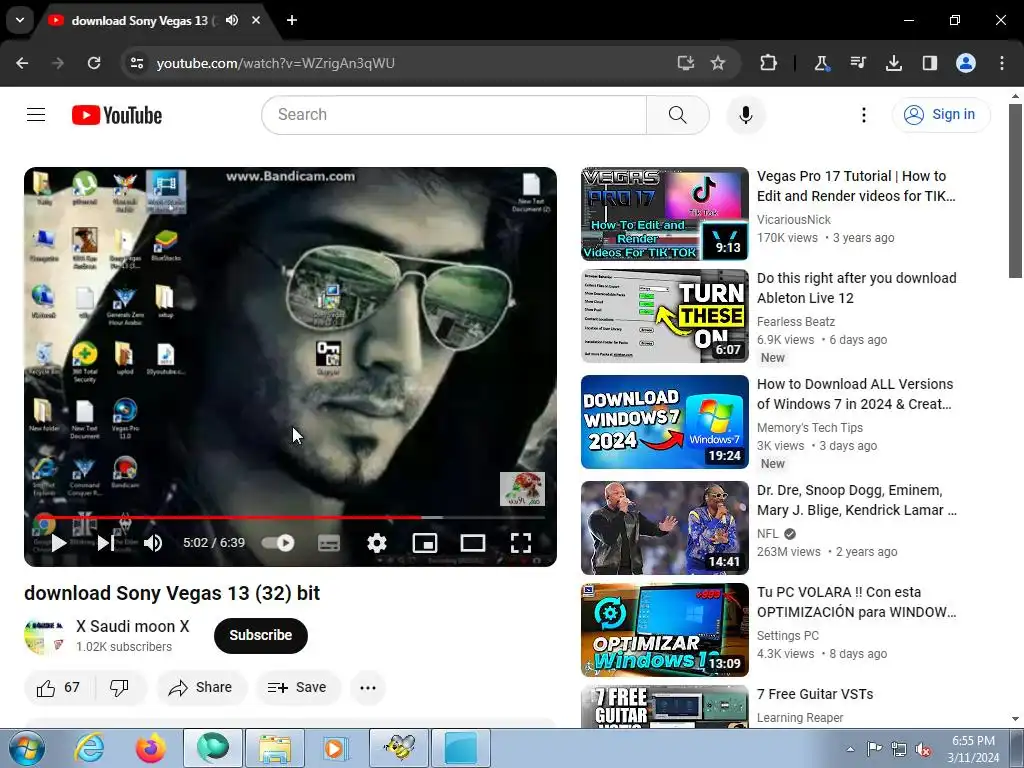Launch Internet Explorer from taskbar
The image size is (1024, 768).
(x=88, y=748)
